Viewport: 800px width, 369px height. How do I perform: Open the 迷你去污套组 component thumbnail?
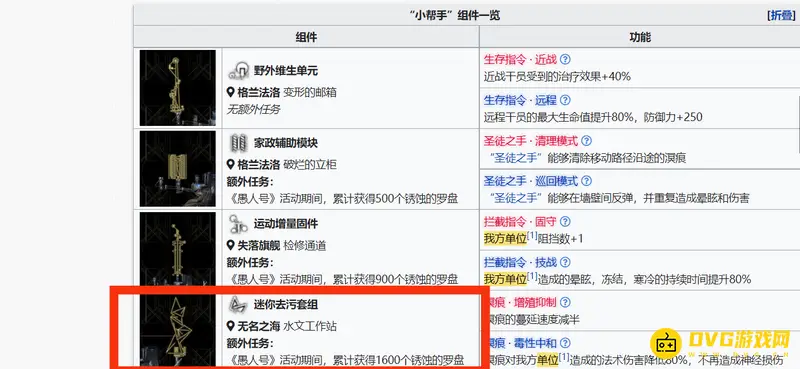178,329
